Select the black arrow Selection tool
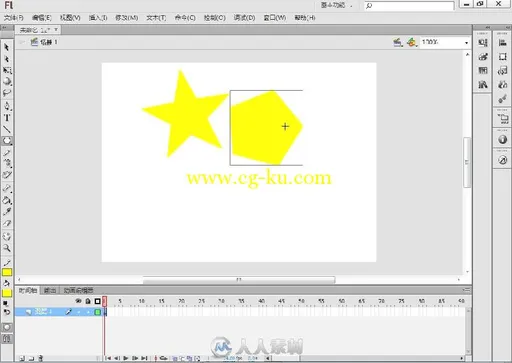 coord(7,47)
